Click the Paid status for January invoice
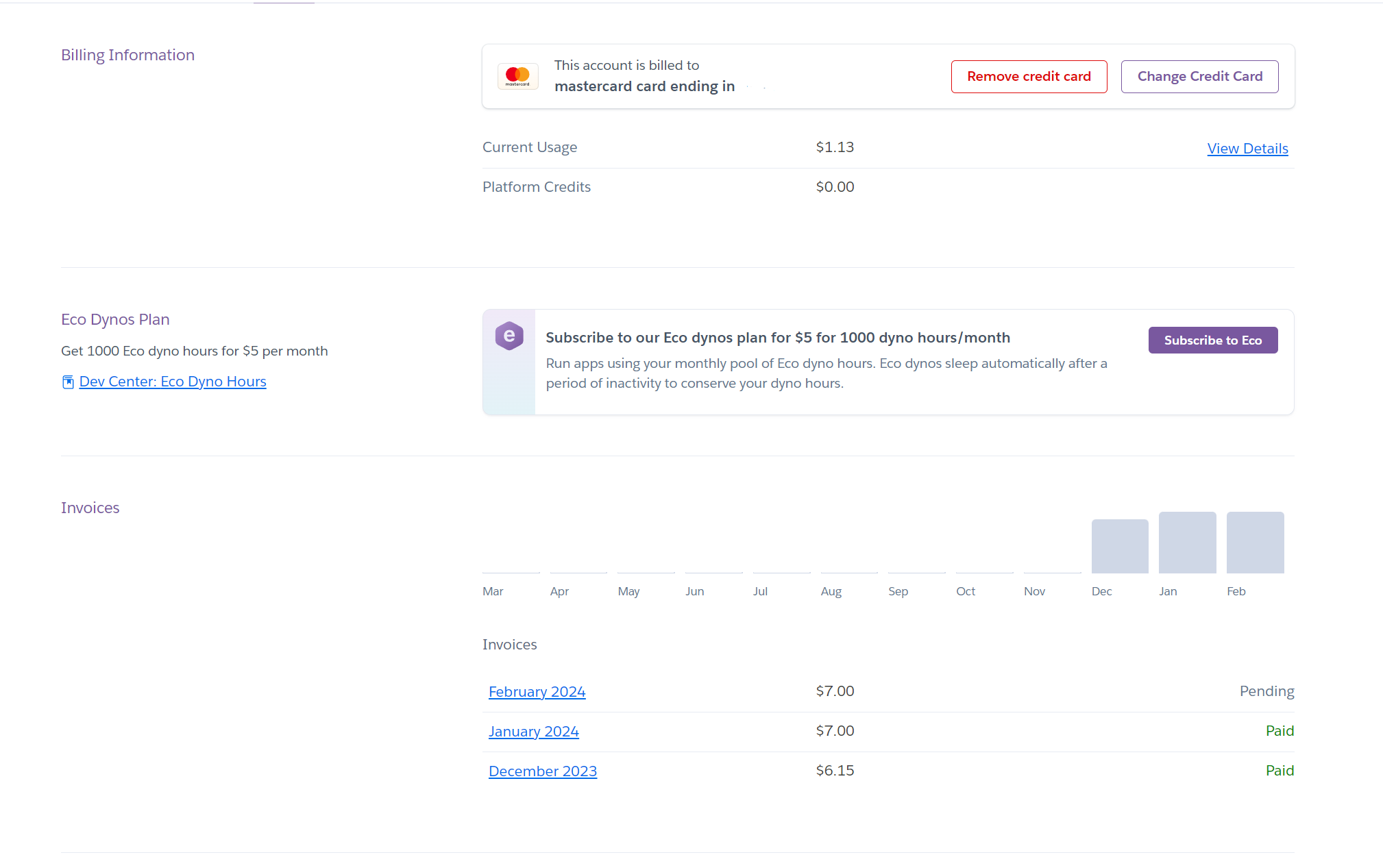Screen dimensions: 1383x868 [1279, 731]
